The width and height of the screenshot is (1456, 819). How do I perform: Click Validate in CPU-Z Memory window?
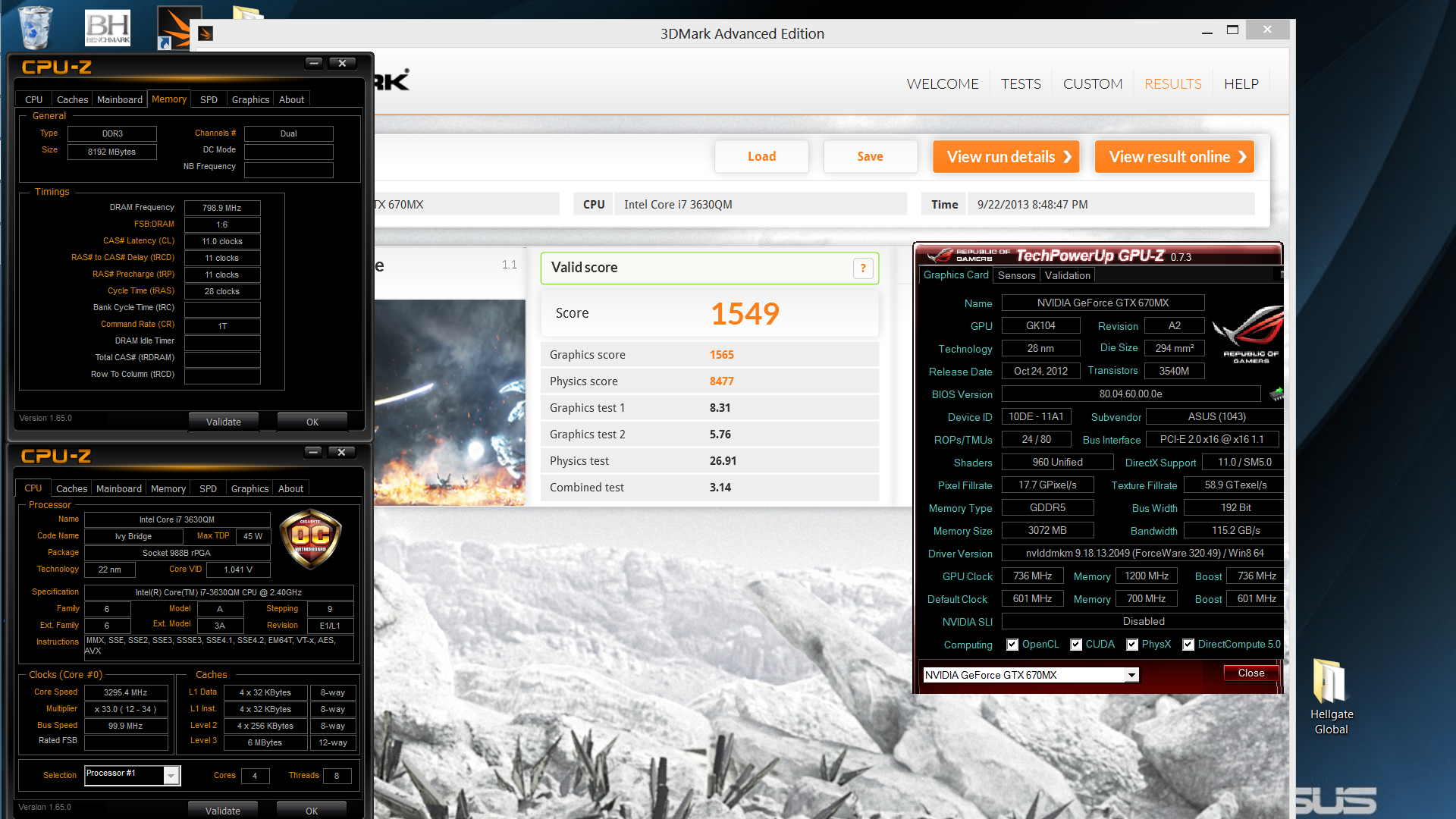[223, 422]
